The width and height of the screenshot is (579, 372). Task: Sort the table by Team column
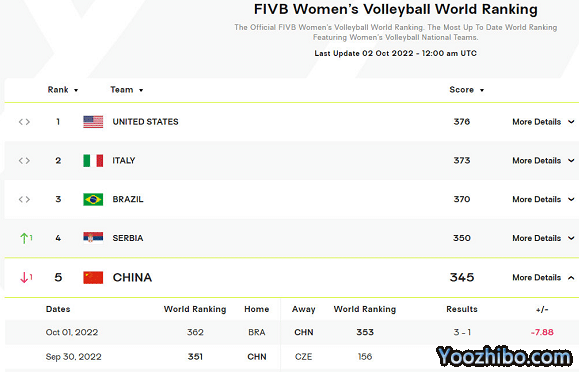[127, 90]
